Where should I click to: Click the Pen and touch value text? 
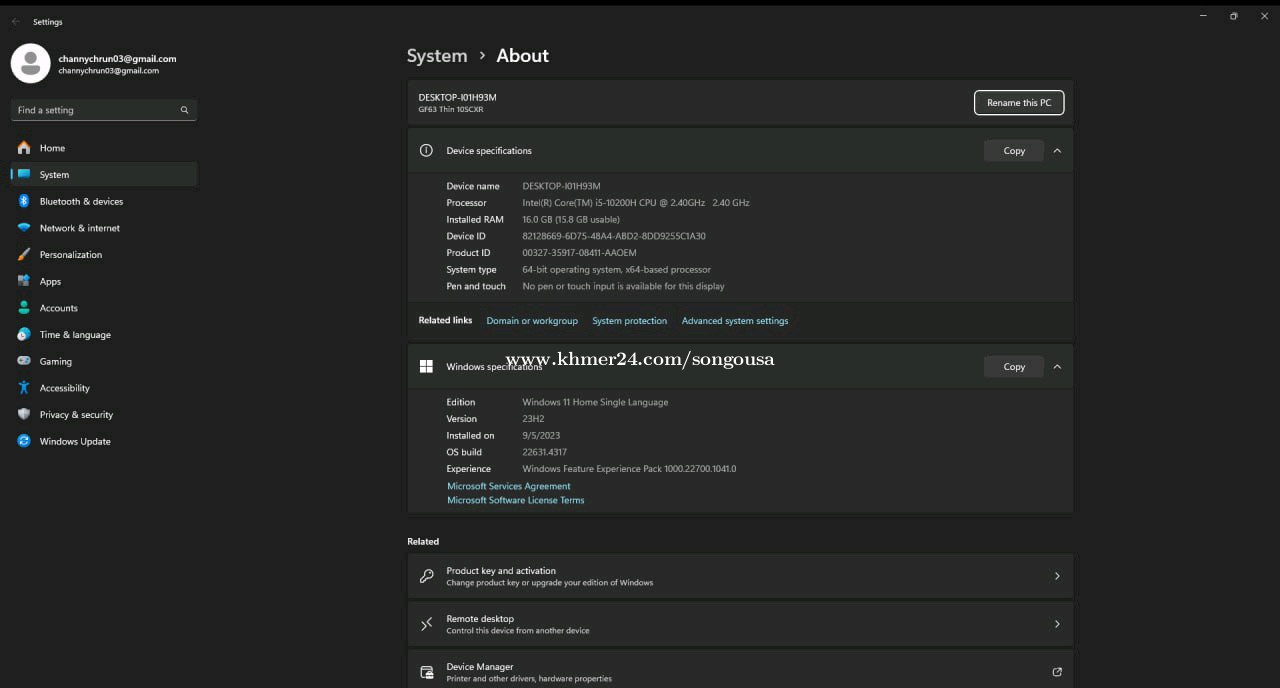(624, 286)
